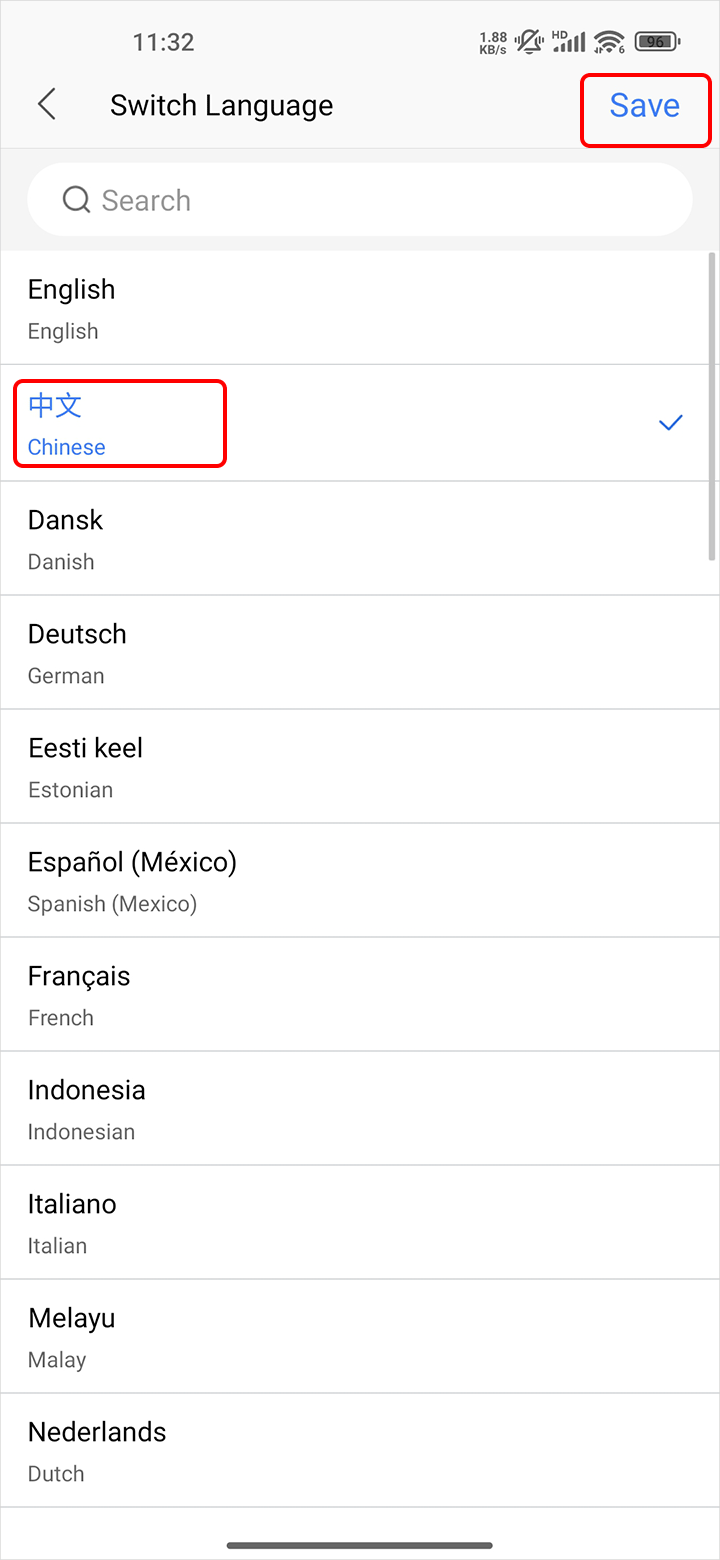Tap the back arrow icon
Image resolution: width=720 pixels, height=1560 pixels.
46,104
